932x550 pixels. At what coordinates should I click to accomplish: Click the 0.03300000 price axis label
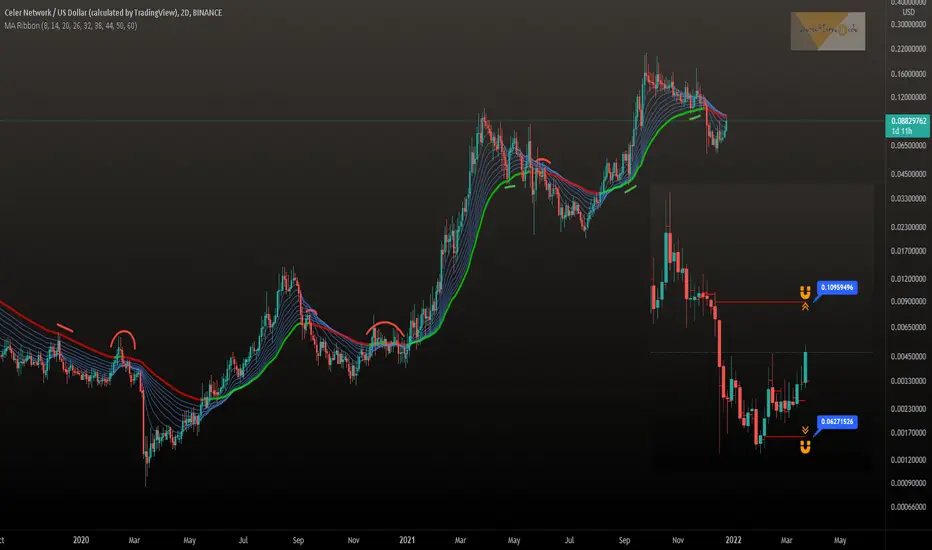[908, 199]
